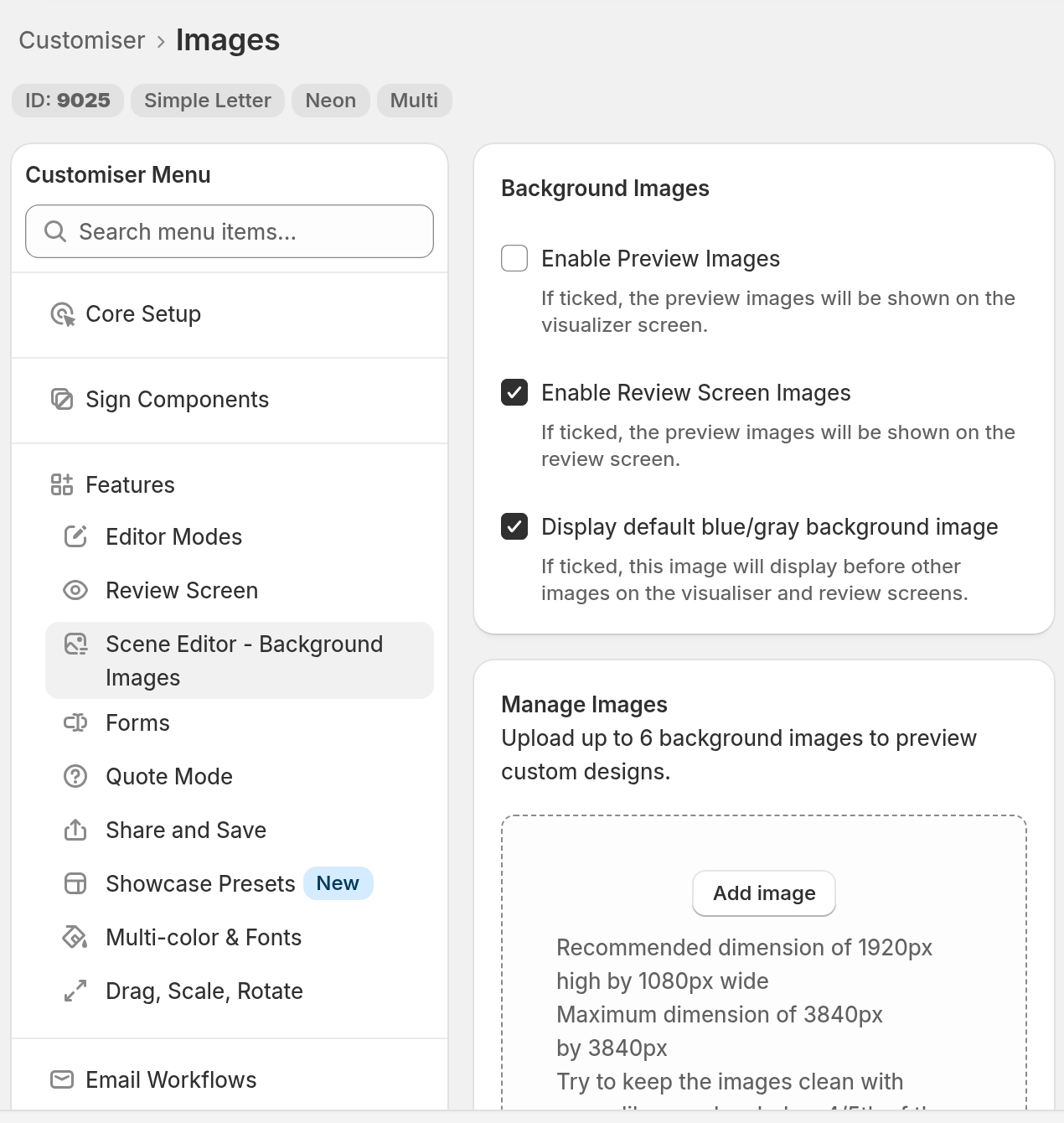
Task: Click the Simple Letter tag
Action: (208, 101)
